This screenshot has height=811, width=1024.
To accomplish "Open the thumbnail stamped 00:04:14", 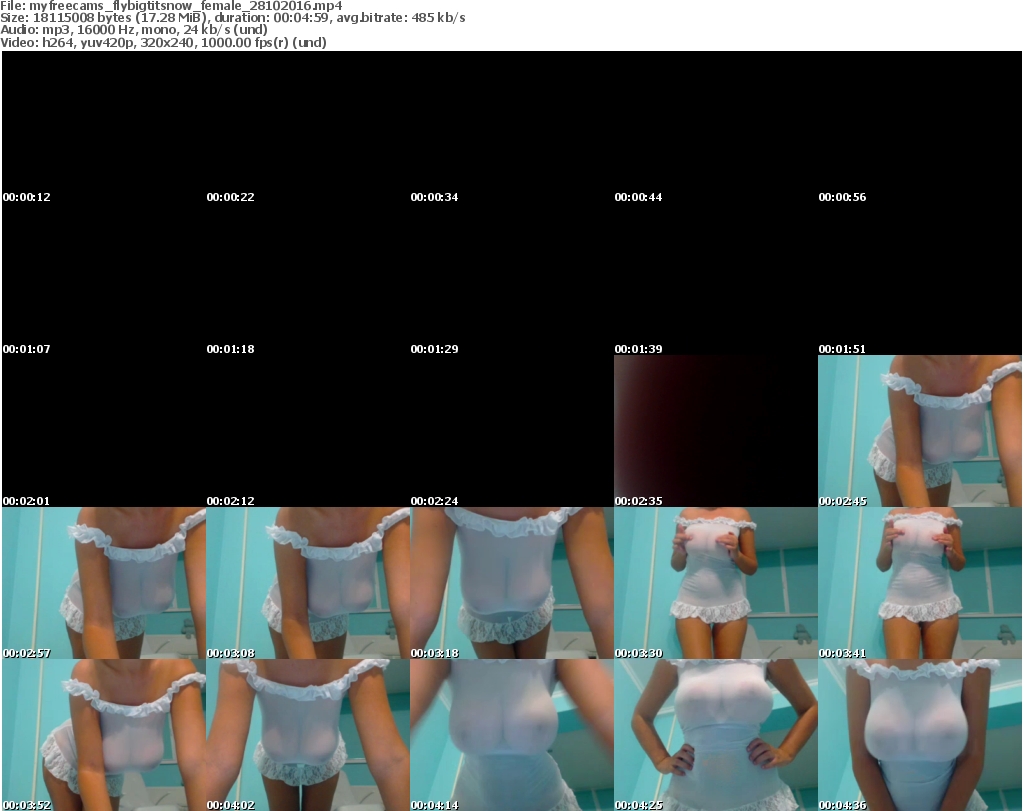I will coord(512,735).
